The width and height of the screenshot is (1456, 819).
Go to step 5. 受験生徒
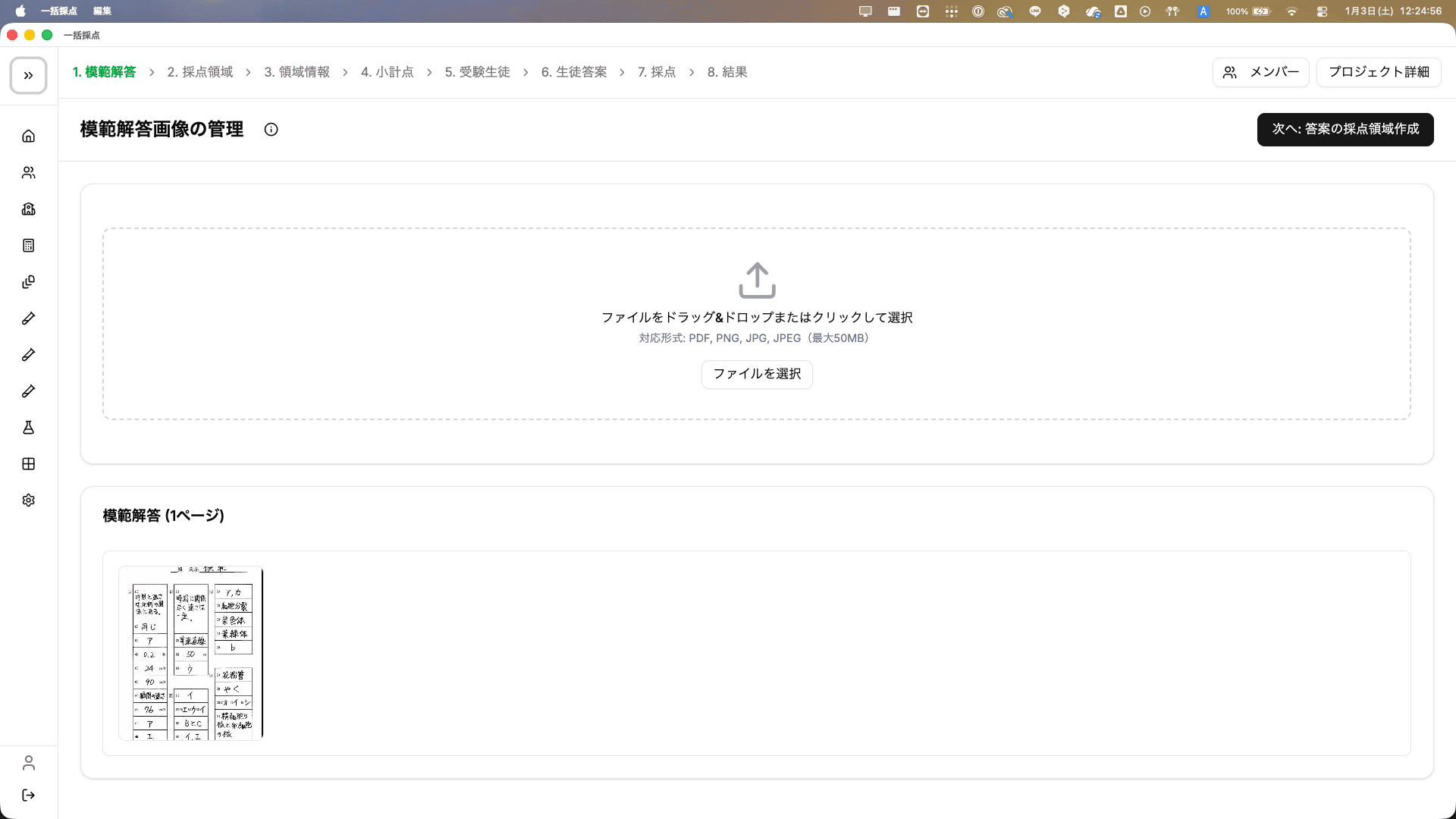pyautogui.click(x=477, y=72)
